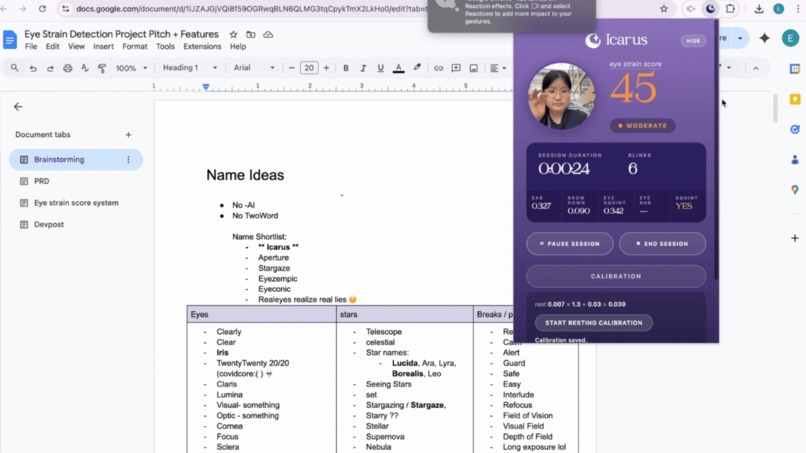Pause the Icarus session

click(570, 244)
